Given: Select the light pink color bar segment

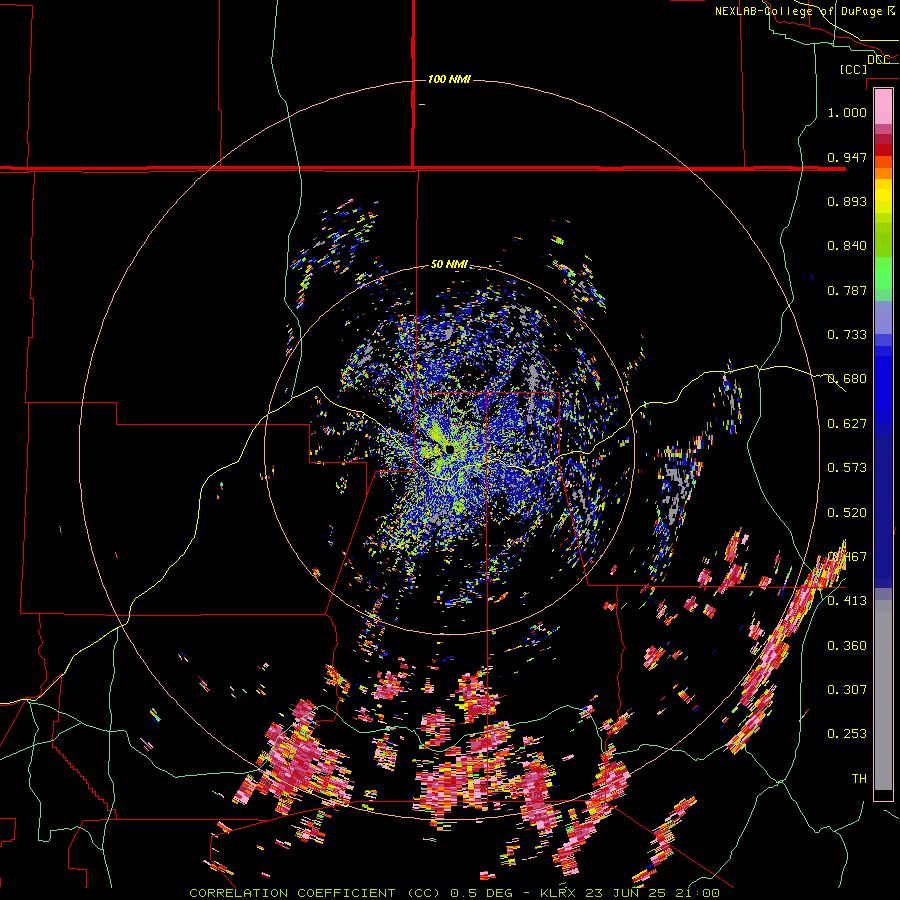Looking at the screenshot, I should click(x=883, y=106).
